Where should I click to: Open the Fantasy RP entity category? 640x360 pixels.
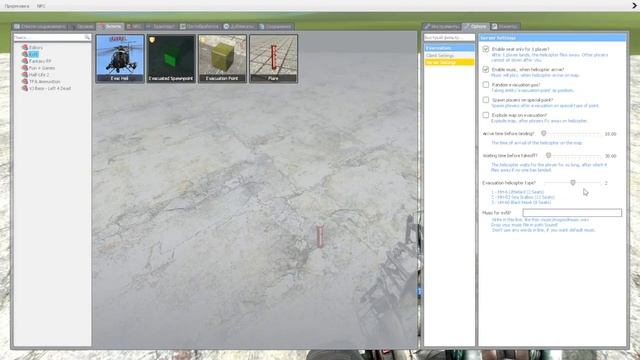pos(40,61)
